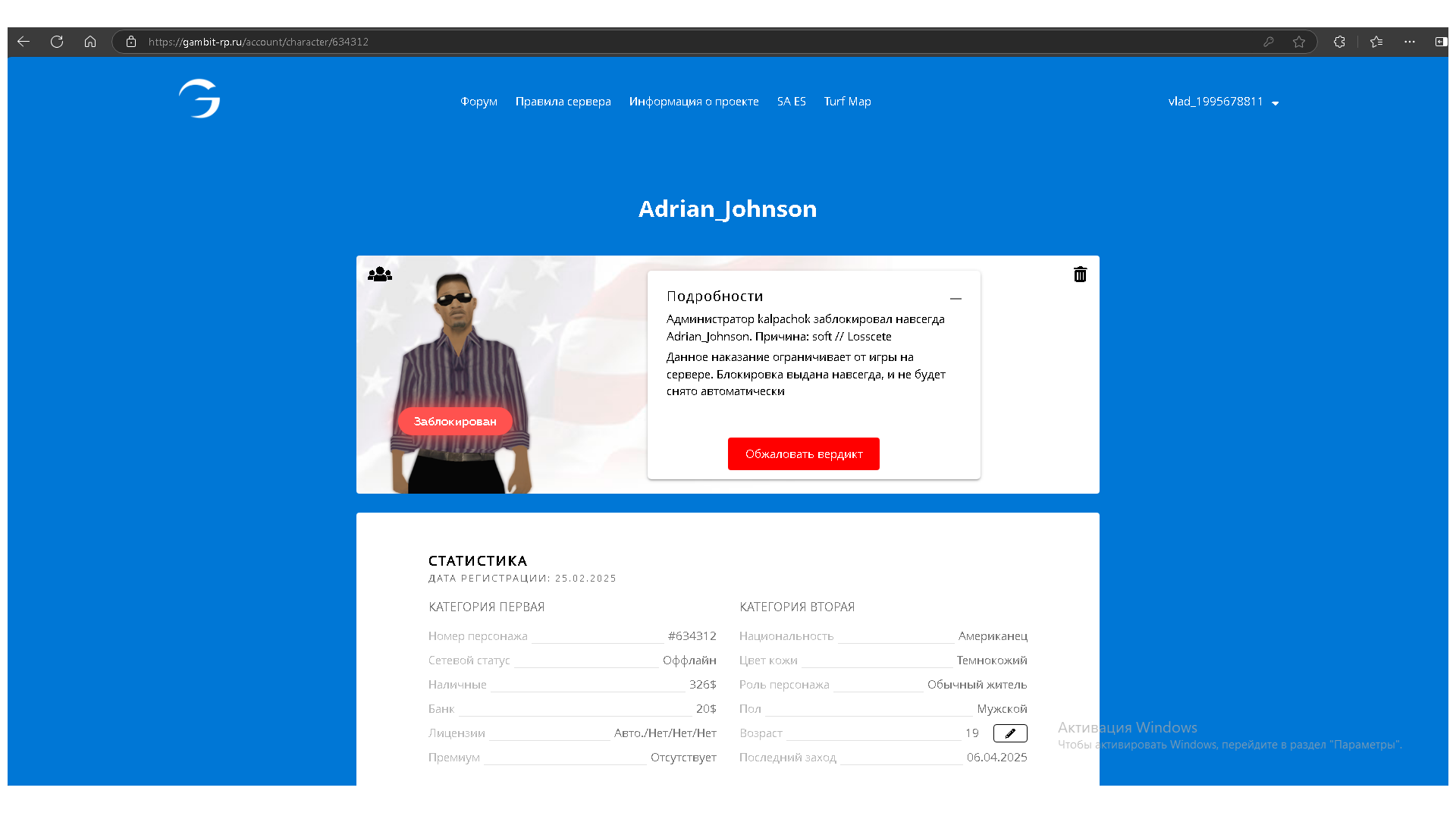Click the pencil edit age icon
Image resolution: width=1456 pixels, height=819 pixels.
coord(1010,733)
